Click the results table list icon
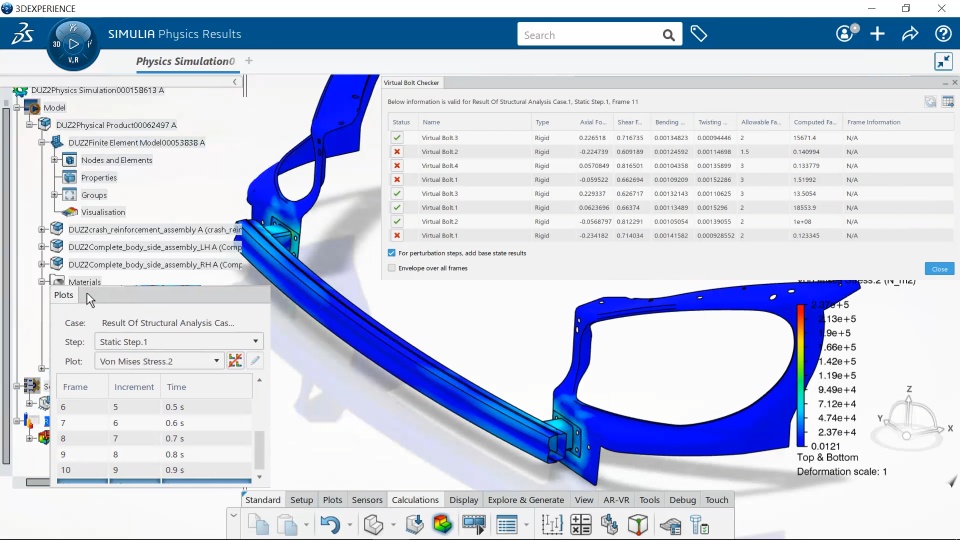The image size is (960, 540). (x=507, y=525)
